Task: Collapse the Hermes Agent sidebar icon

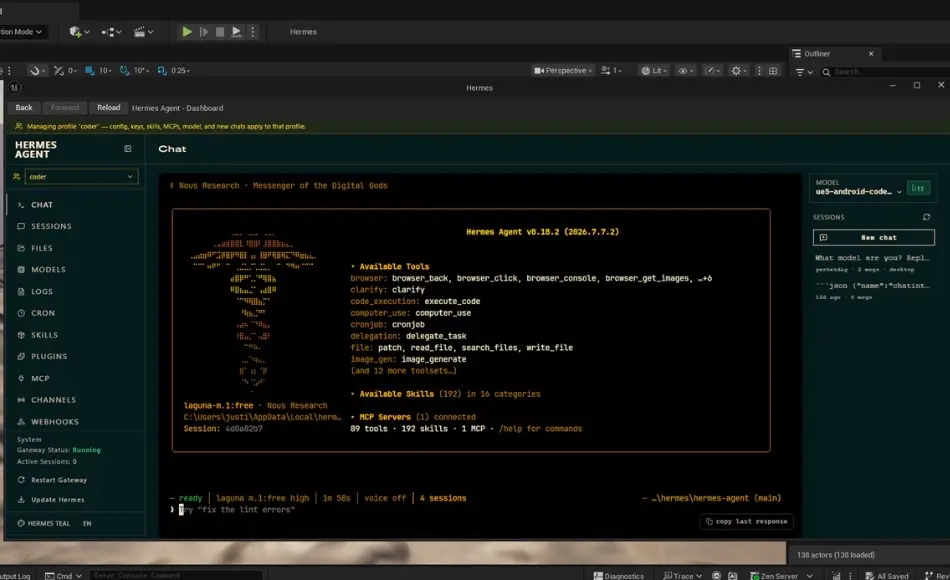Action: 127,148
